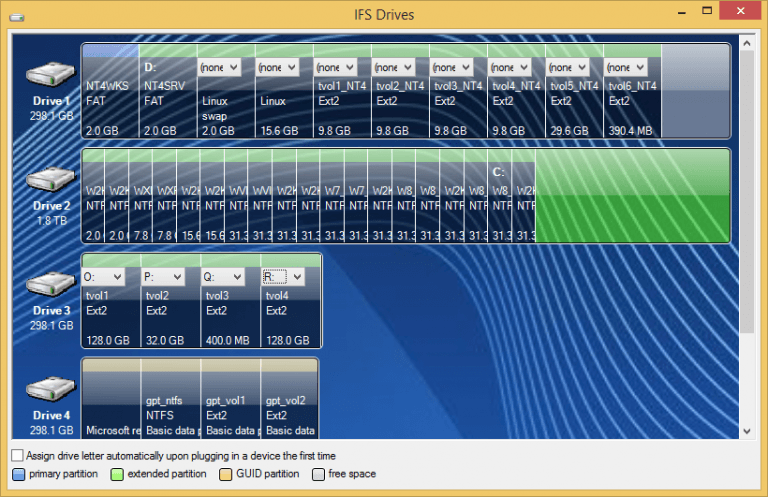The width and height of the screenshot is (768, 497).
Task: Select the large green free space on Drive 2
Action: click(632, 196)
